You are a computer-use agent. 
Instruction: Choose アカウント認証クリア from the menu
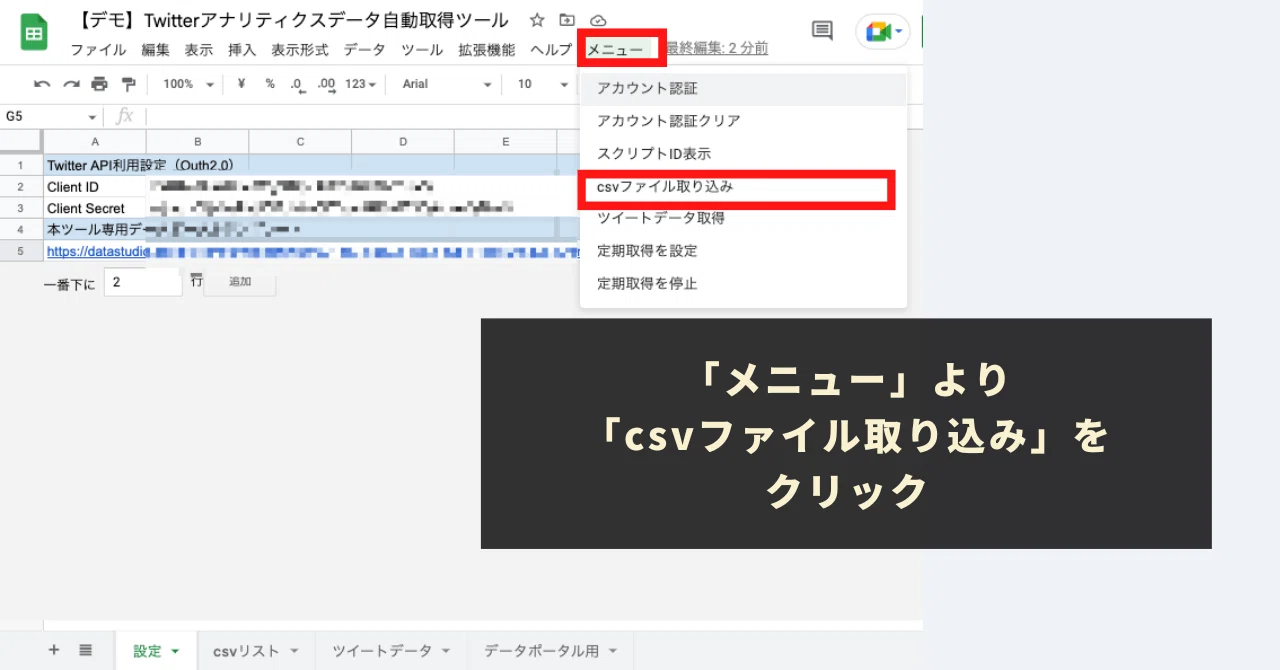[x=743, y=121]
